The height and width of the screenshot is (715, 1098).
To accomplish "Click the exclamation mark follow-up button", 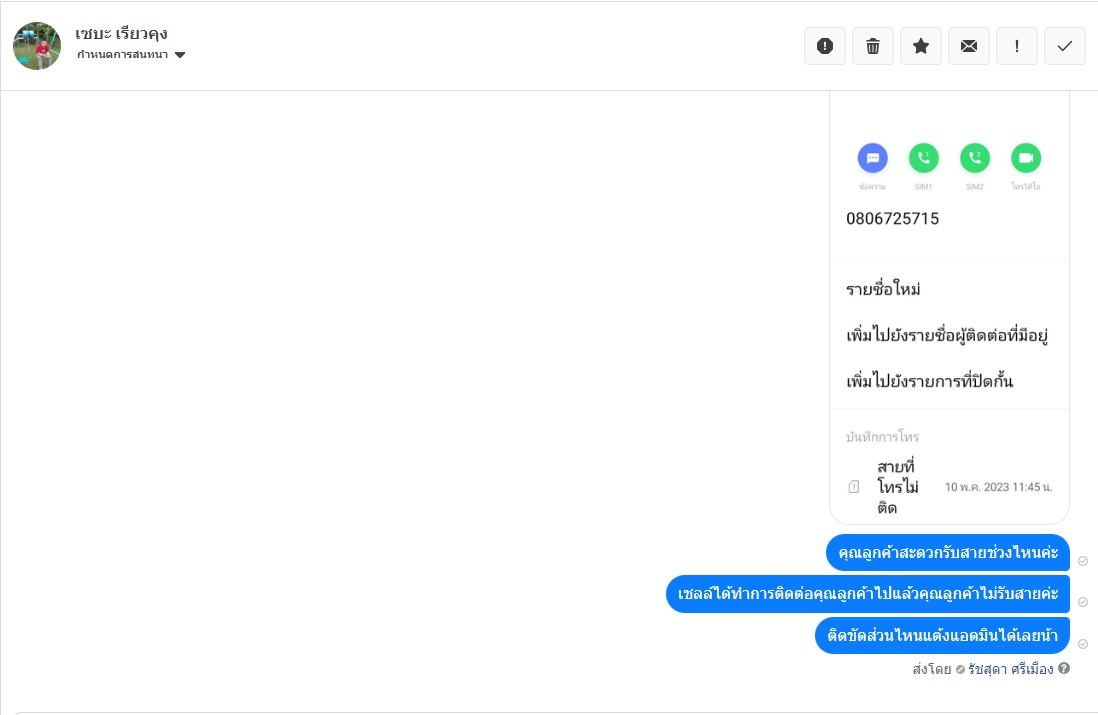I will point(1017,46).
